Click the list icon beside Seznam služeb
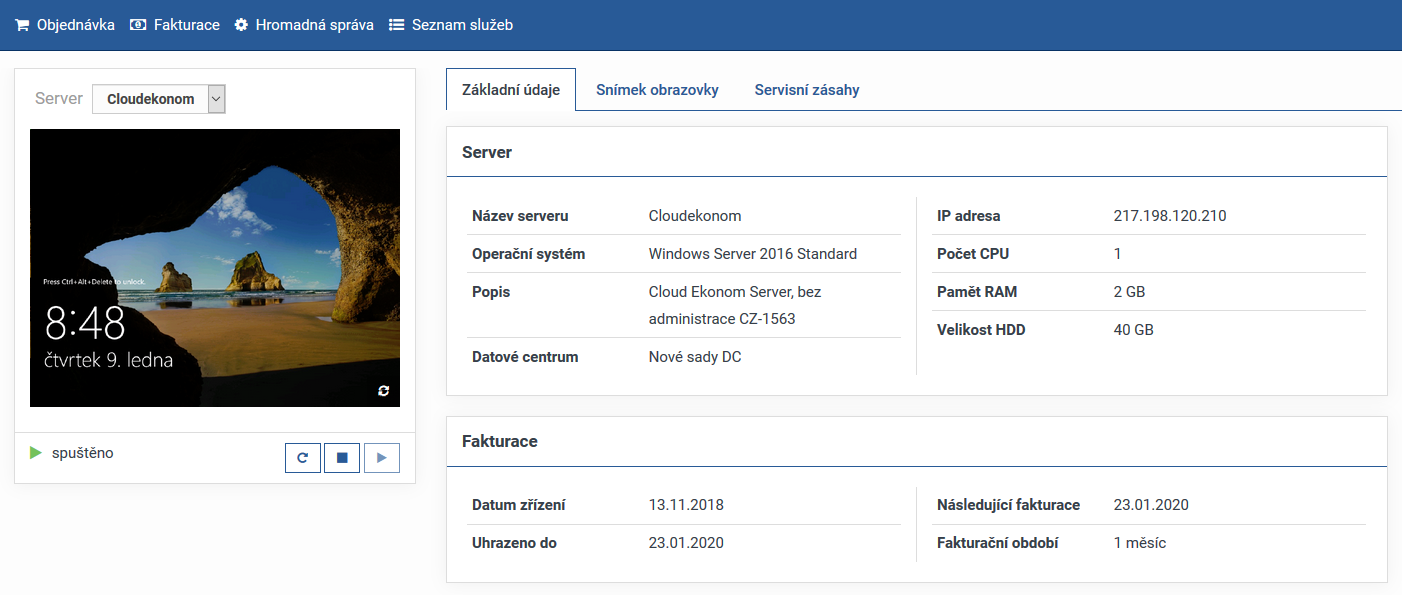1402x595 pixels. click(x=396, y=25)
